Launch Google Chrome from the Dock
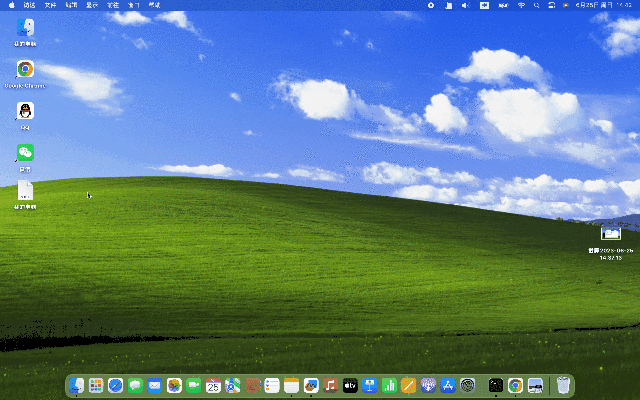The width and height of the screenshot is (640, 400). click(x=516, y=385)
